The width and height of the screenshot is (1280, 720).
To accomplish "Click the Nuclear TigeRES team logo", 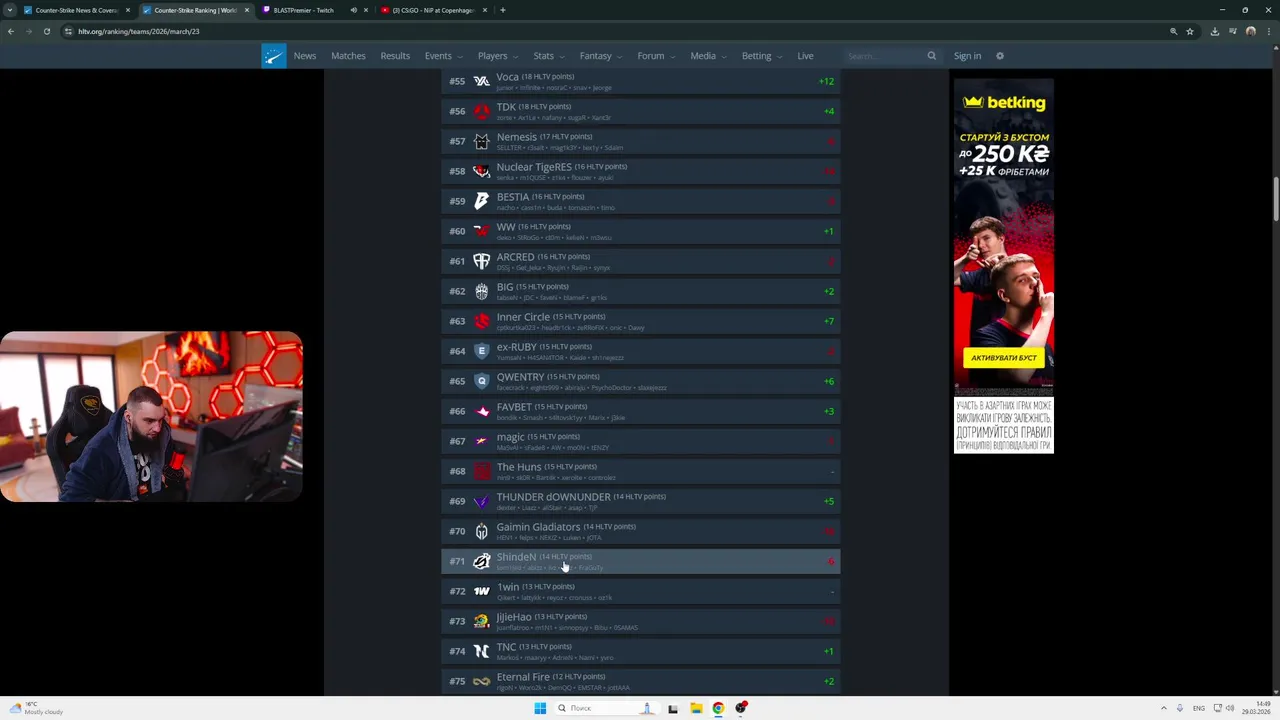I will pyautogui.click(x=481, y=171).
